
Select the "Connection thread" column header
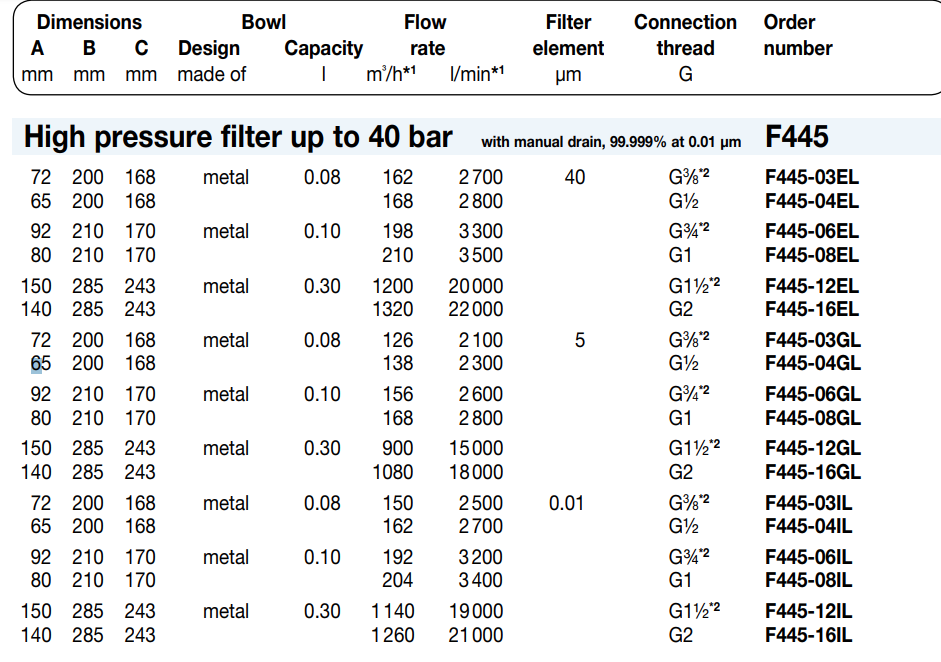[685, 35]
